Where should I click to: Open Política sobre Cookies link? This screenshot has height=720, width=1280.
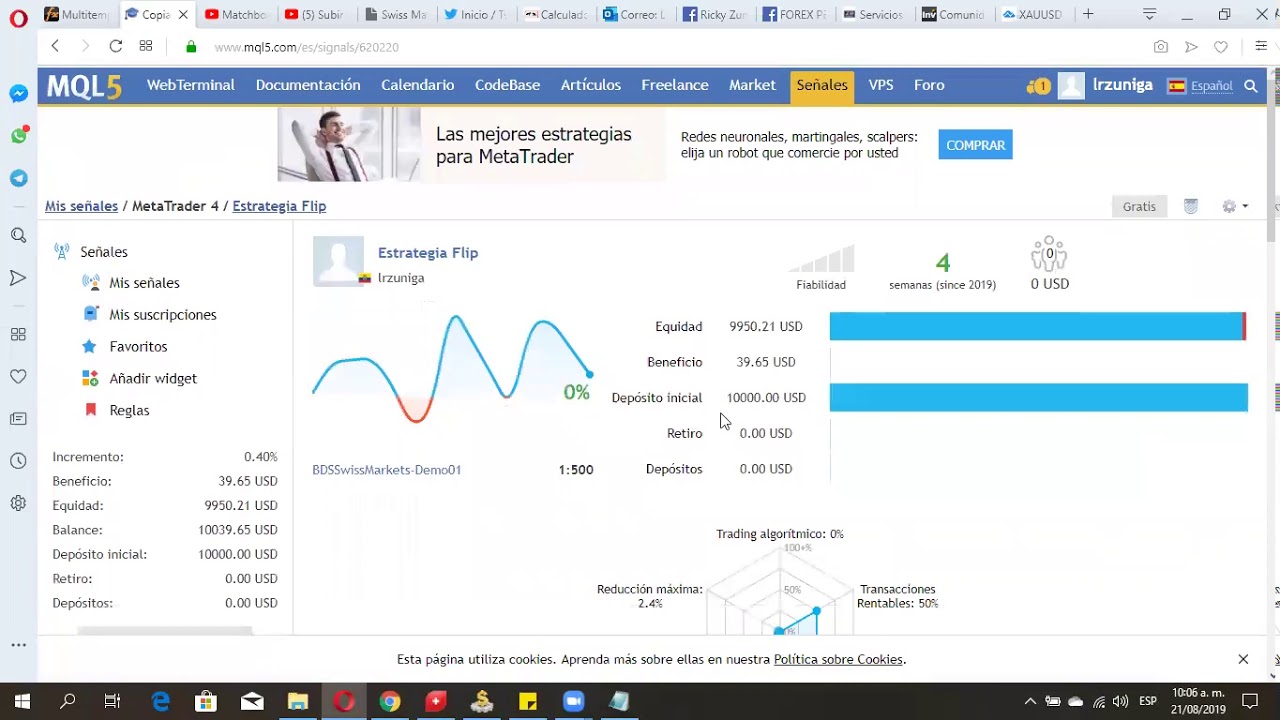[838, 659]
